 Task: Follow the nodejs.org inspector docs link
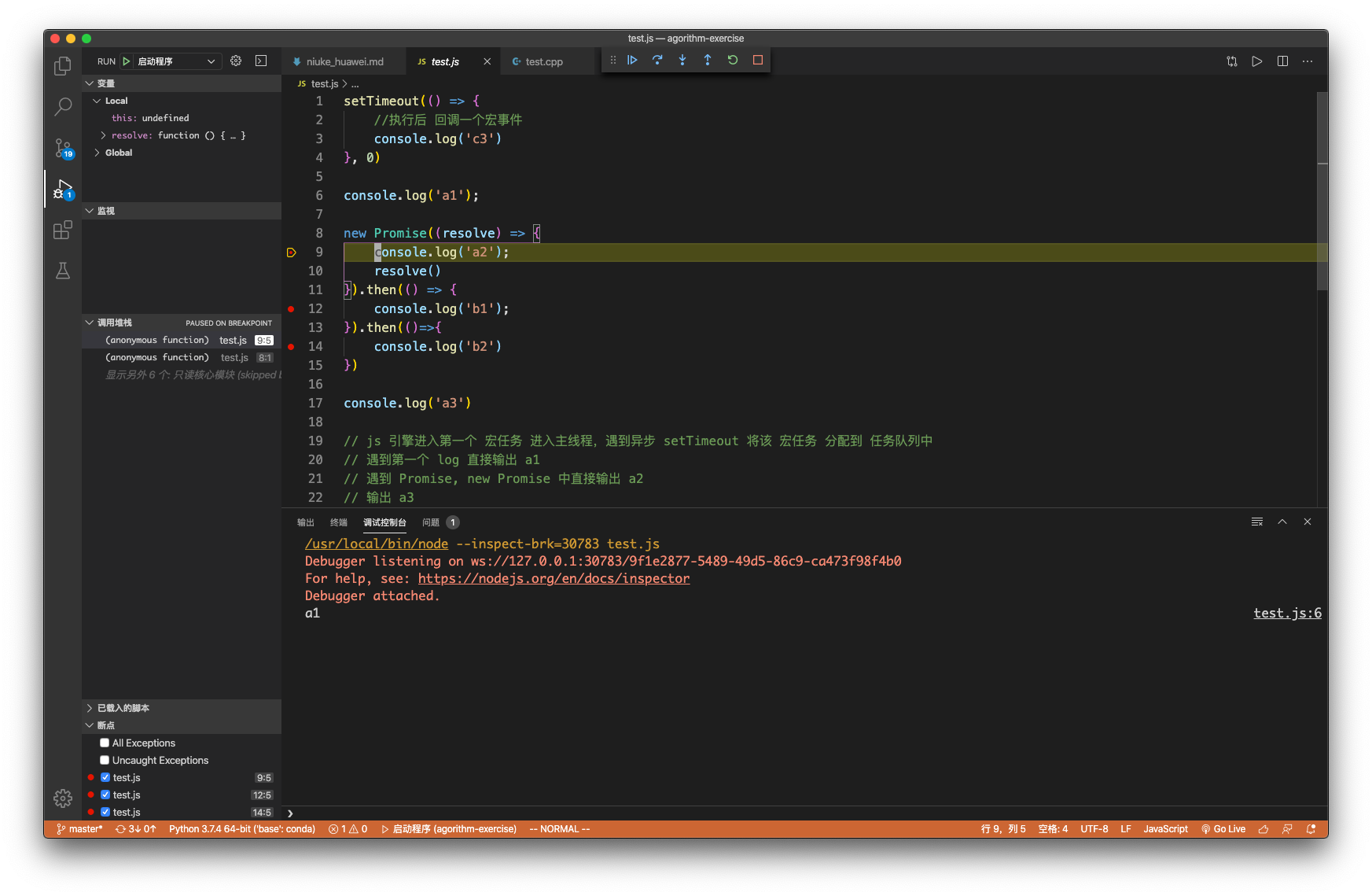pyautogui.click(x=554, y=578)
